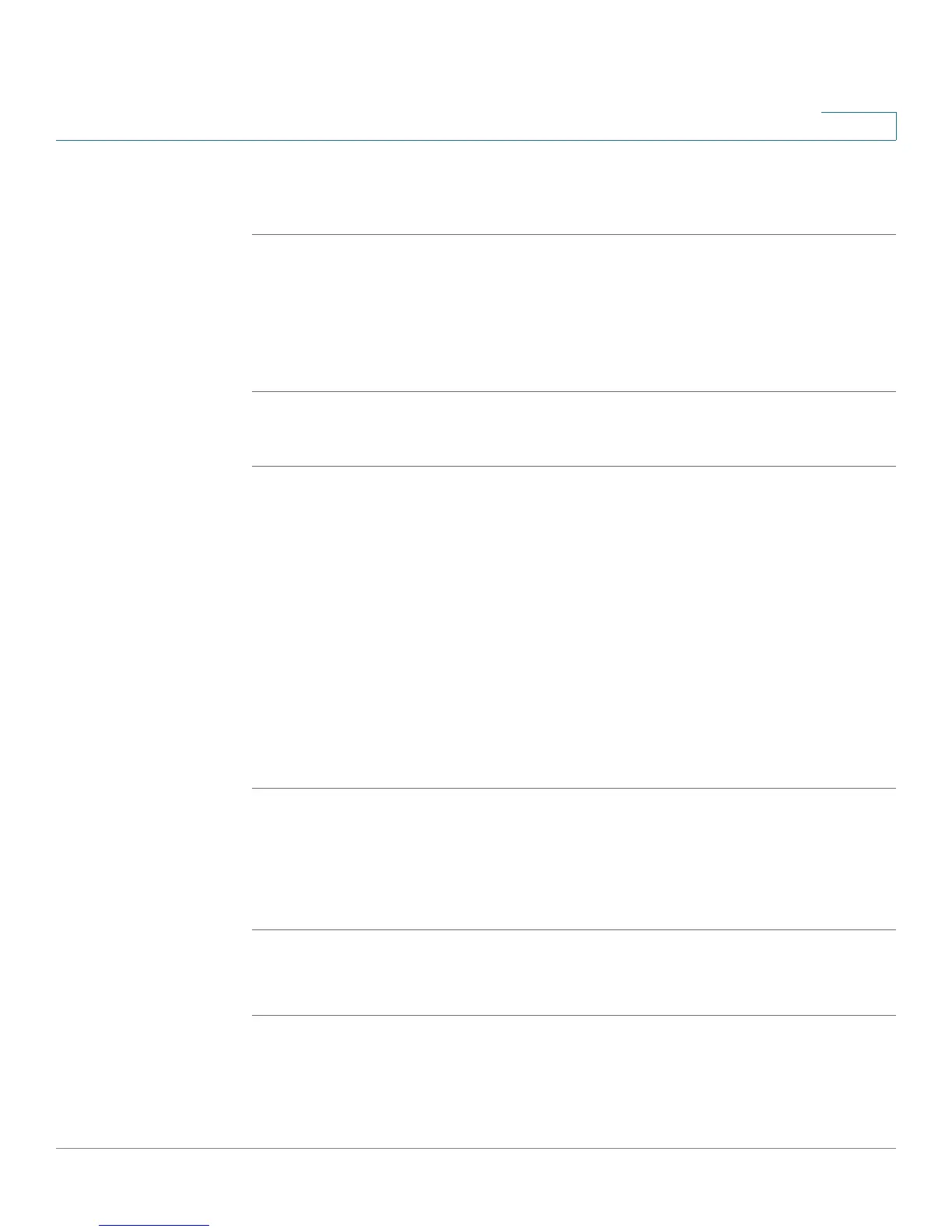
Task: Select the first row of the second table
Action: point(574,859)
